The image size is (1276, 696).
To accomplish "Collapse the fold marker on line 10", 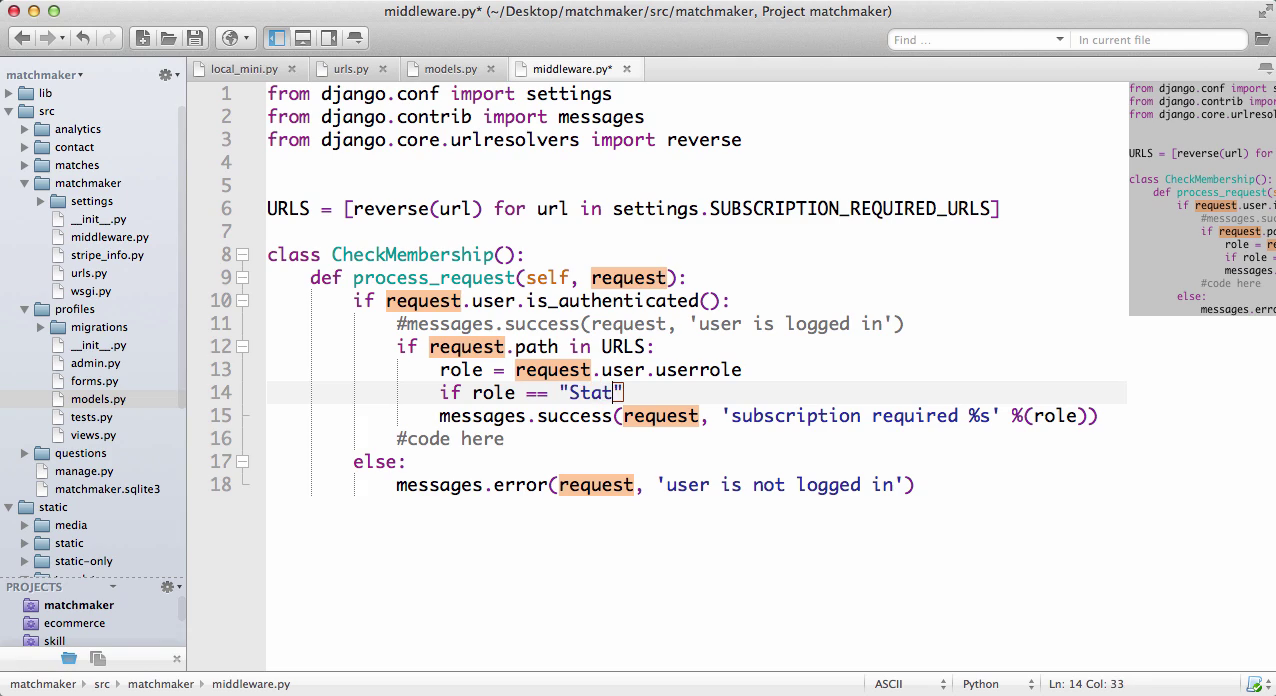I will point(243,301).
